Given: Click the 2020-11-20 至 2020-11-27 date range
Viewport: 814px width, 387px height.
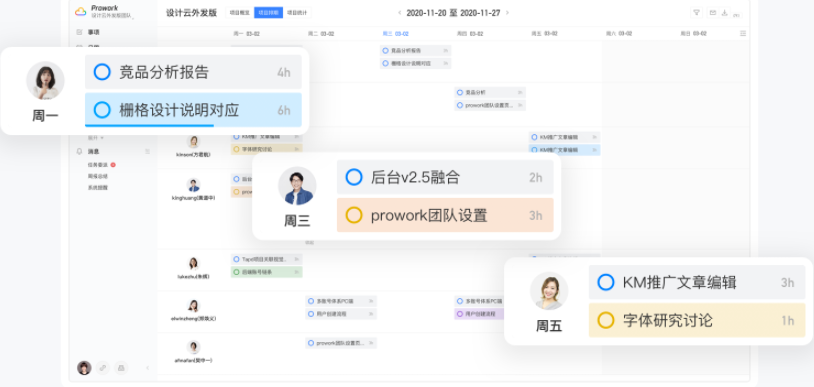Looking at the screenshot, I should (453, 12).
